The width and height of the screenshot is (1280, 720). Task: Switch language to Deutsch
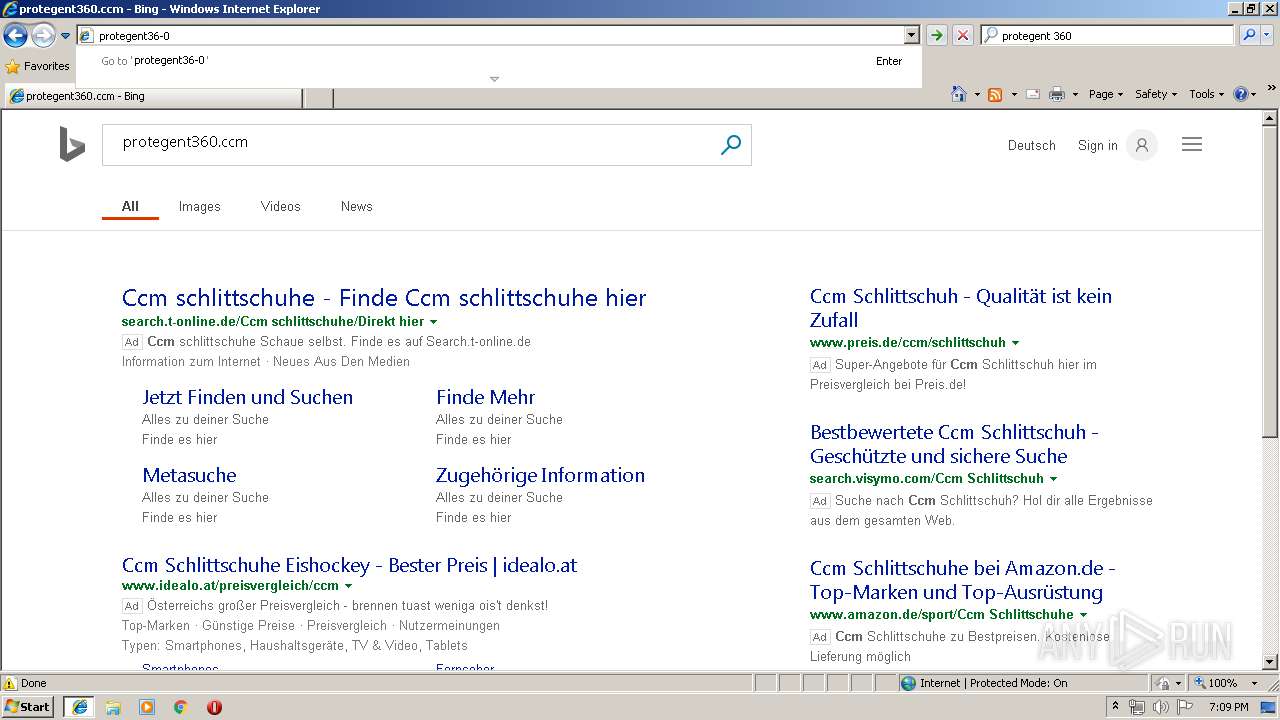pos(1032,146)
